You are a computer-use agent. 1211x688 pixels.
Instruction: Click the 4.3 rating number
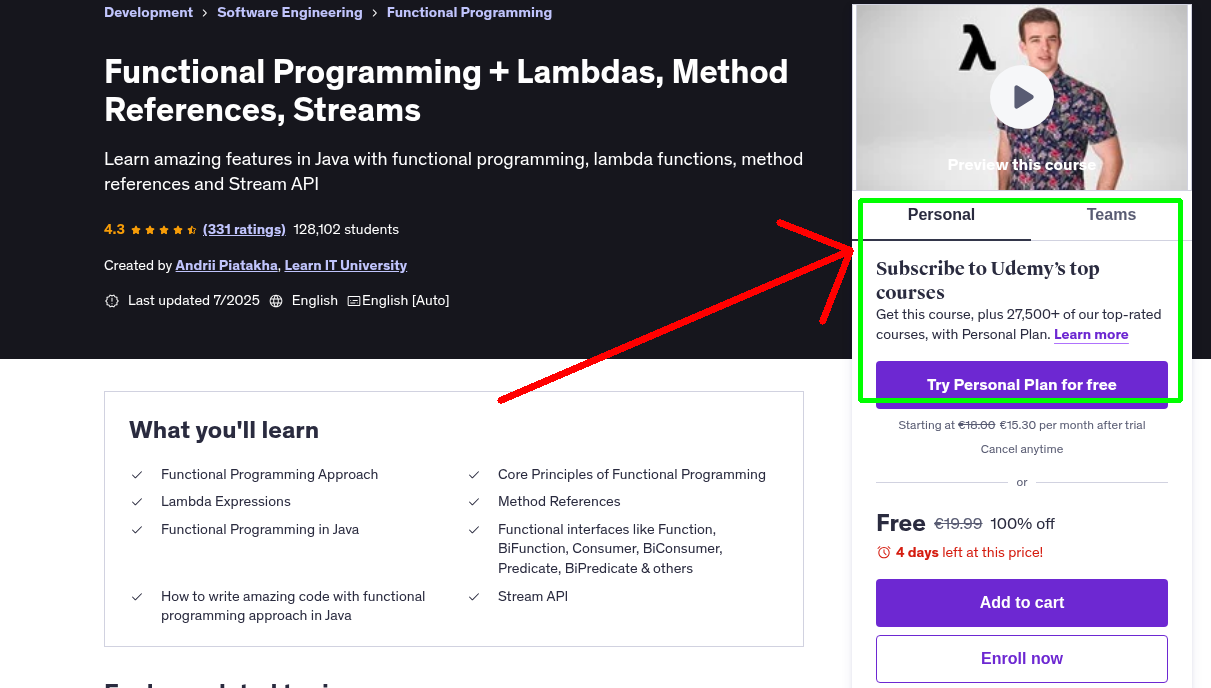114,229
